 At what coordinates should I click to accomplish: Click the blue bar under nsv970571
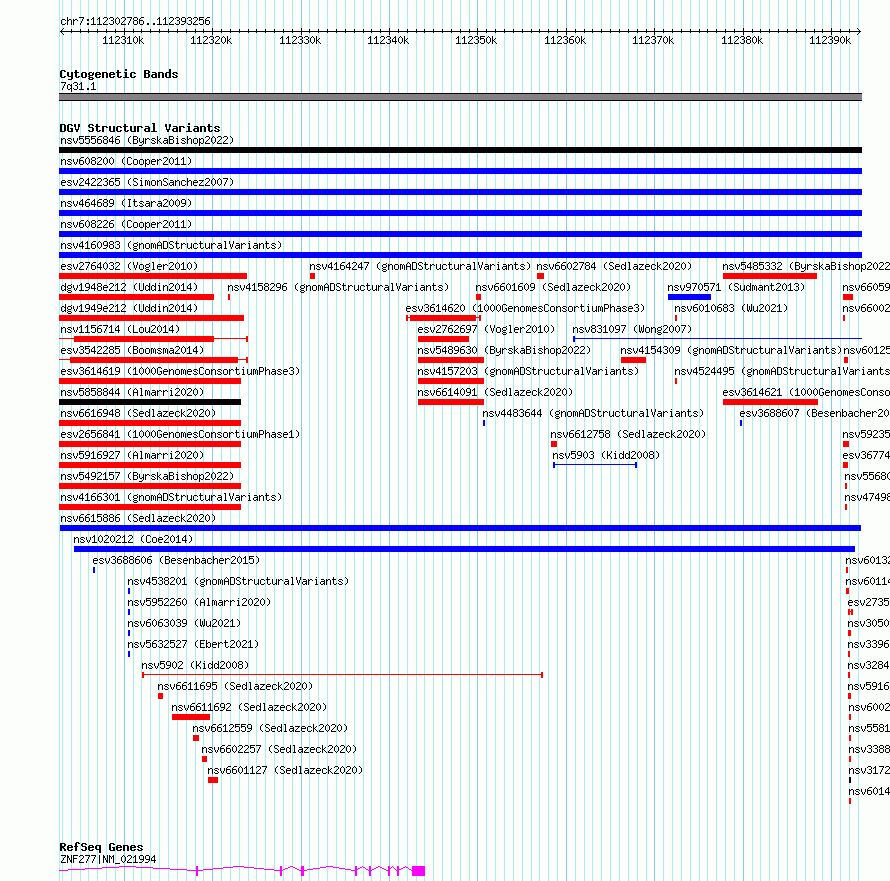(689, 297)
